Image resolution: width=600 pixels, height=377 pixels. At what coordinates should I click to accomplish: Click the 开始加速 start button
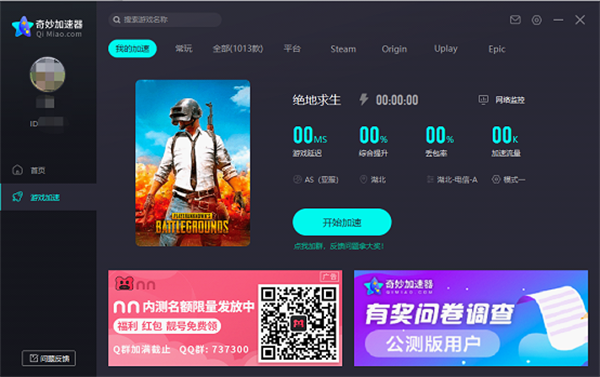[342, 222]
